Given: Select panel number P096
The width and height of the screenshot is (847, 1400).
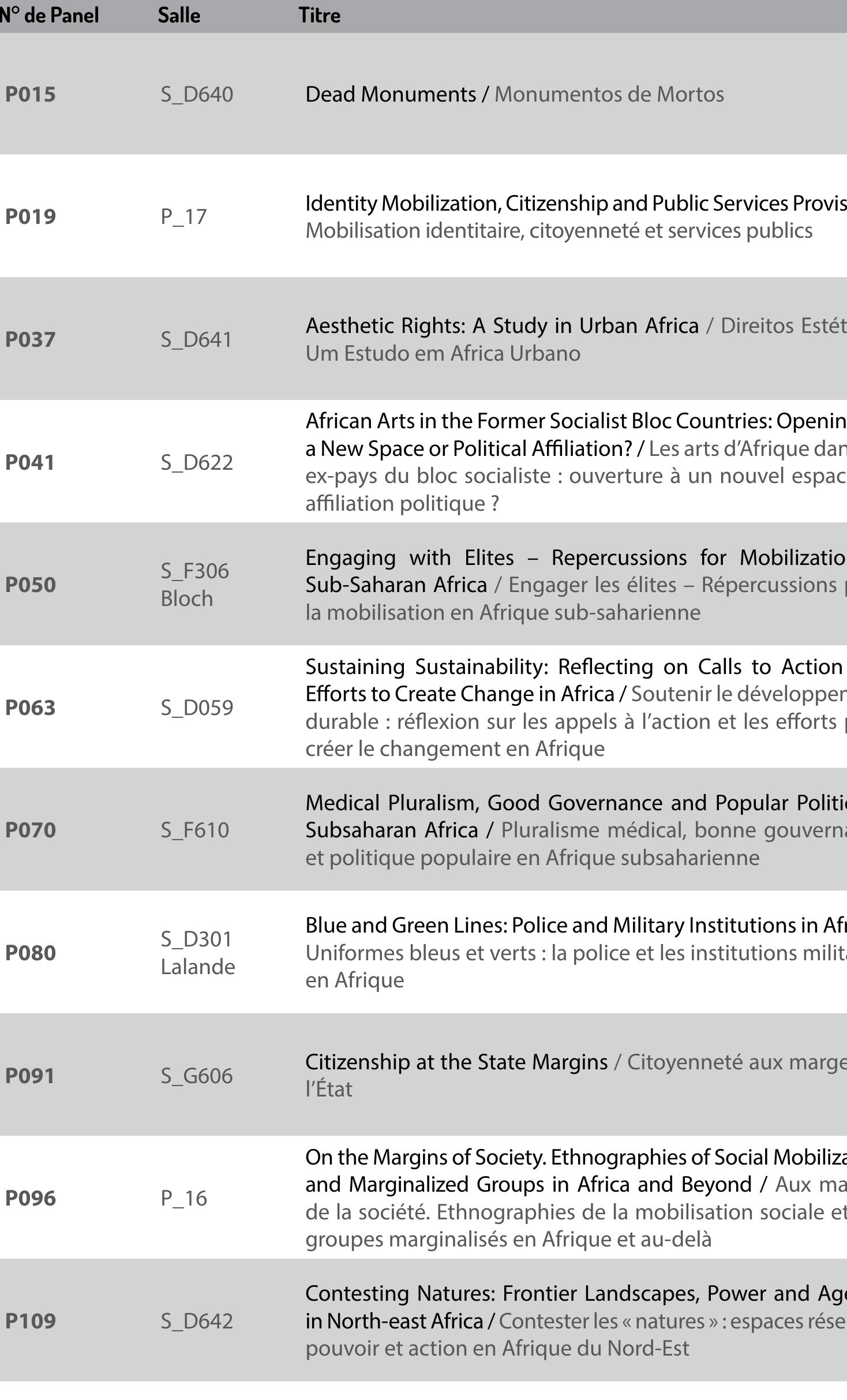Looking at the screenshot, I should pos(31,1198).
